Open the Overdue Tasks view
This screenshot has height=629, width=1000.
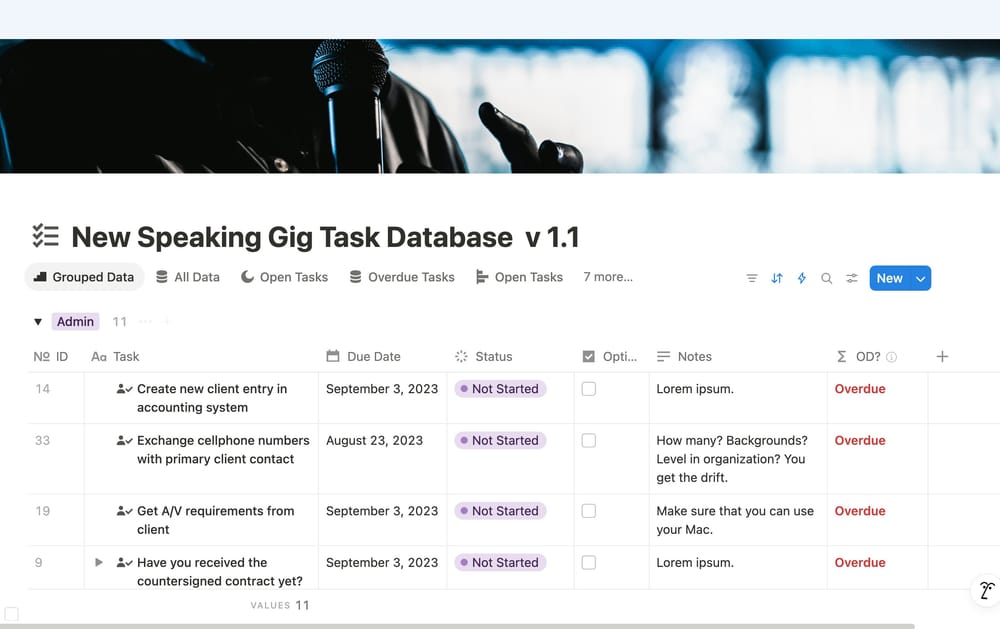click(x=402, y=277)
